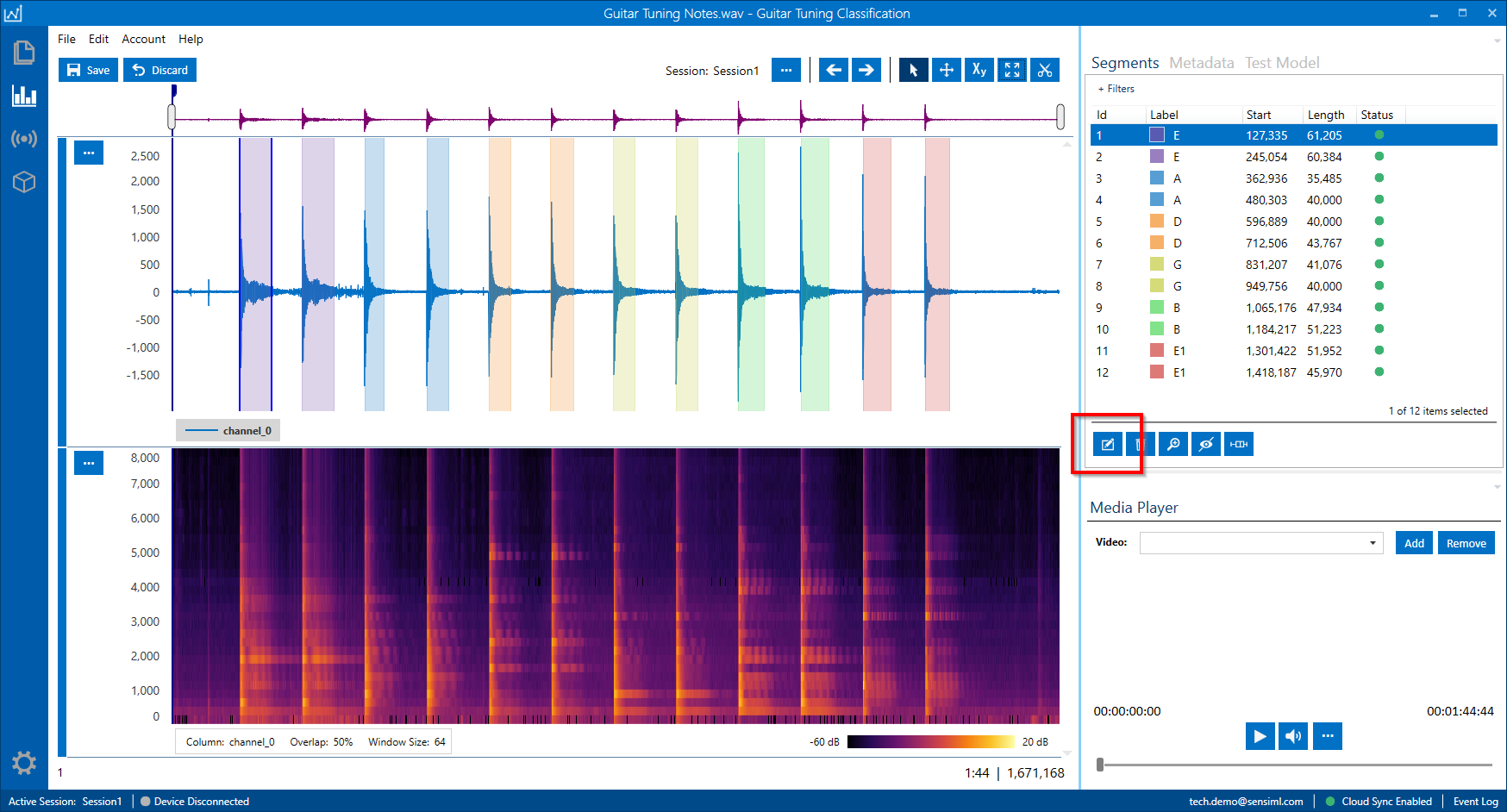
Task: Click the edit segment pencil icon
Action: pos(1108,444)
